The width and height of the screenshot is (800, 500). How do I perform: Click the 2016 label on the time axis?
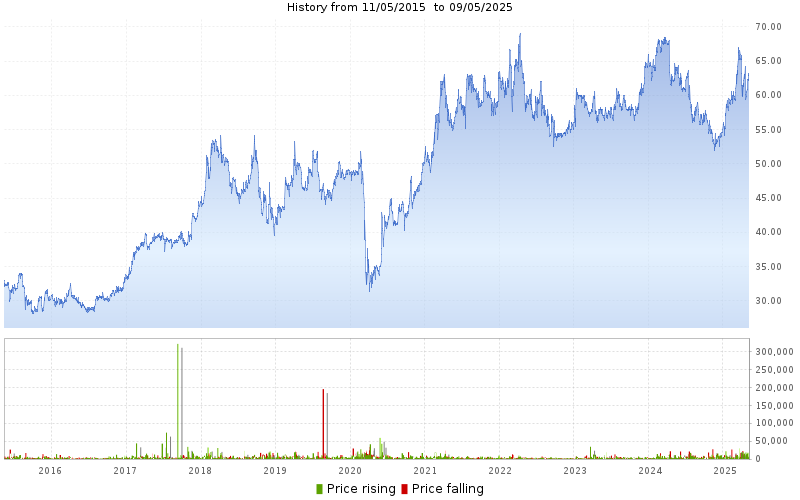(x=50, y=470)
